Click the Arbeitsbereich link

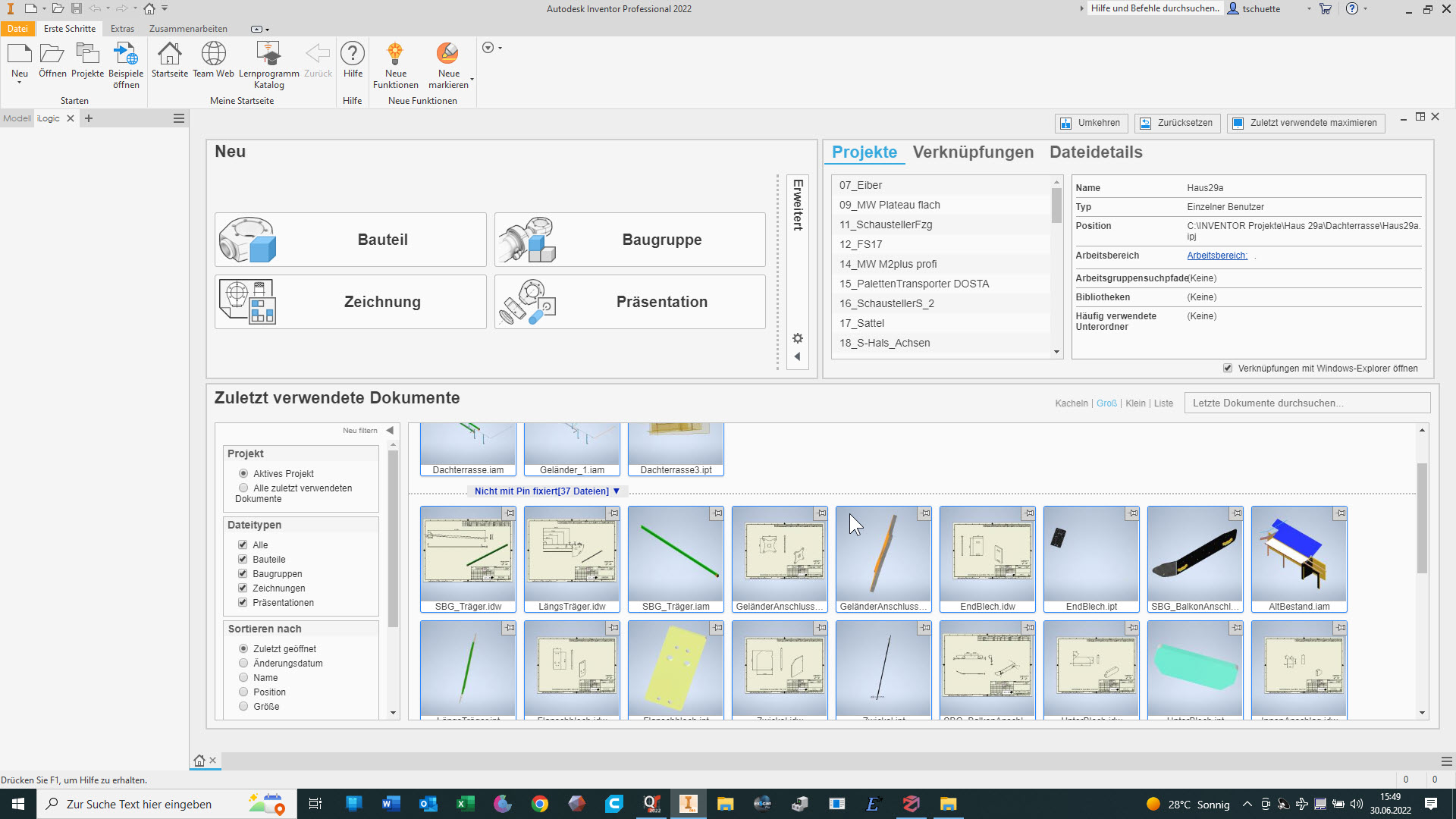pyautogui.click(x=1216, y=256)
